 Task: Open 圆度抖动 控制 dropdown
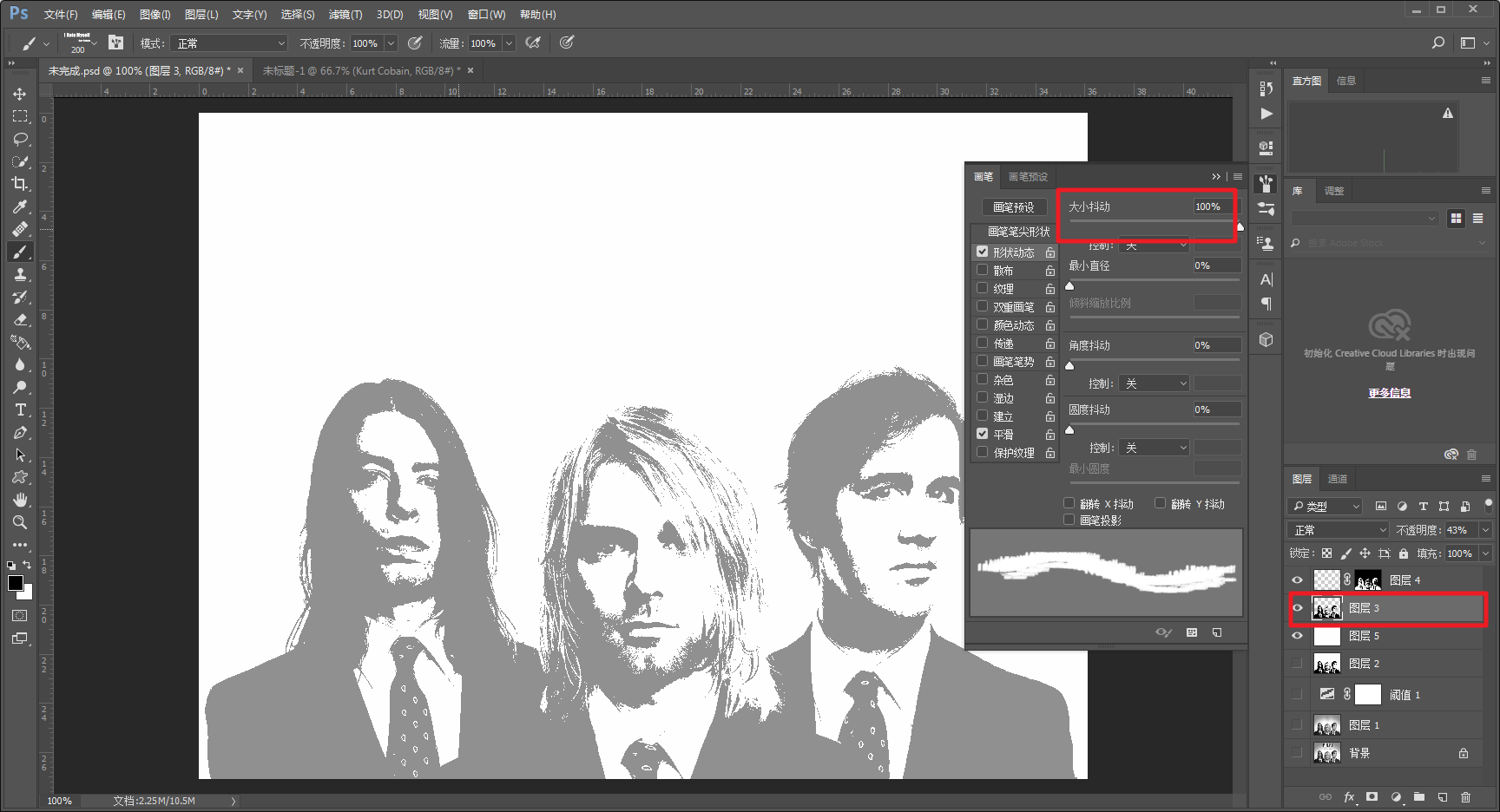pyautogui.click(x=1155, y=448)
